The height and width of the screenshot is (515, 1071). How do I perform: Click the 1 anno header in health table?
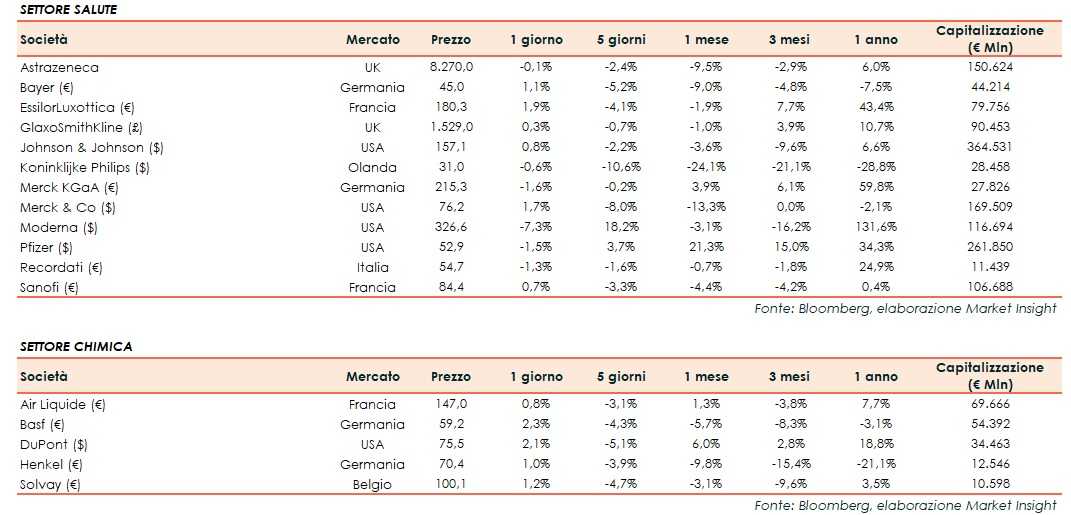875,40
